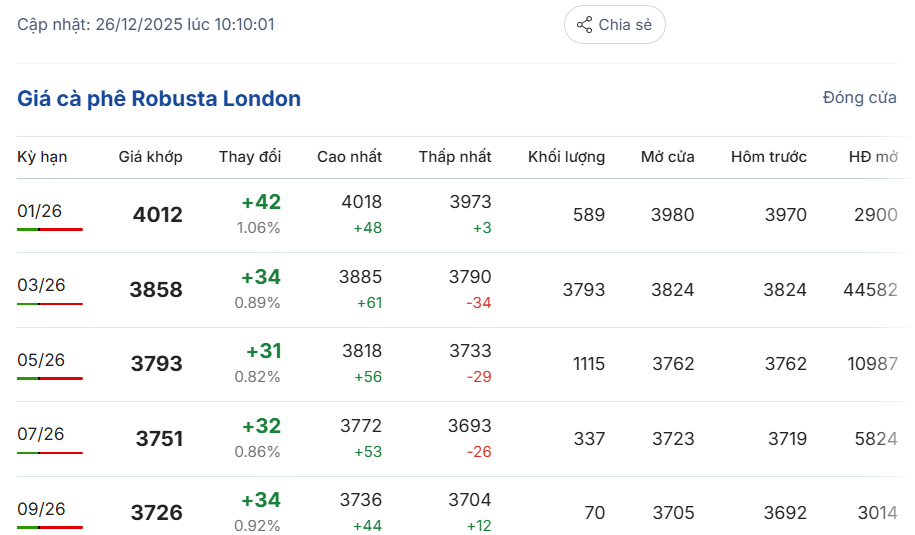Select the Khối lượng column header
Screen dimensions: 915x535
point(566,157)
